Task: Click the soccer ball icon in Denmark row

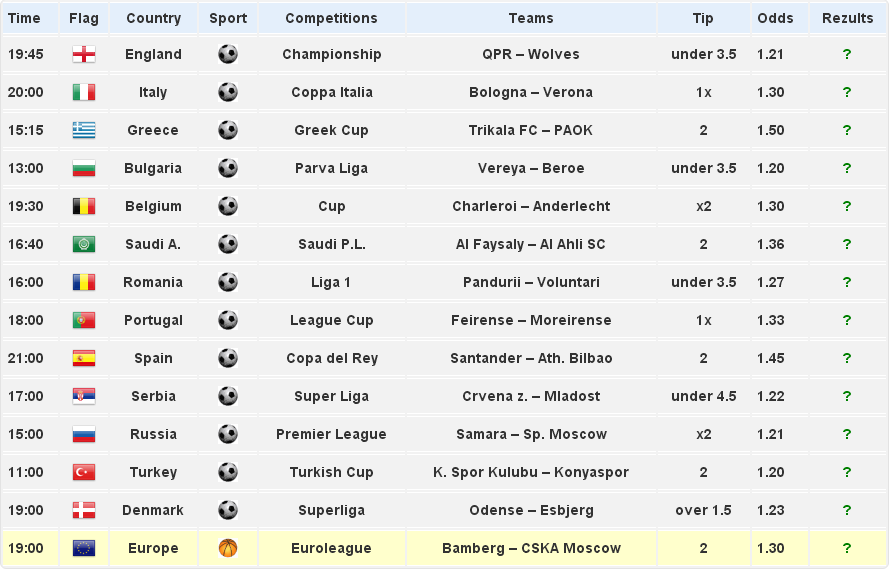Action: [x=228, y=510]
